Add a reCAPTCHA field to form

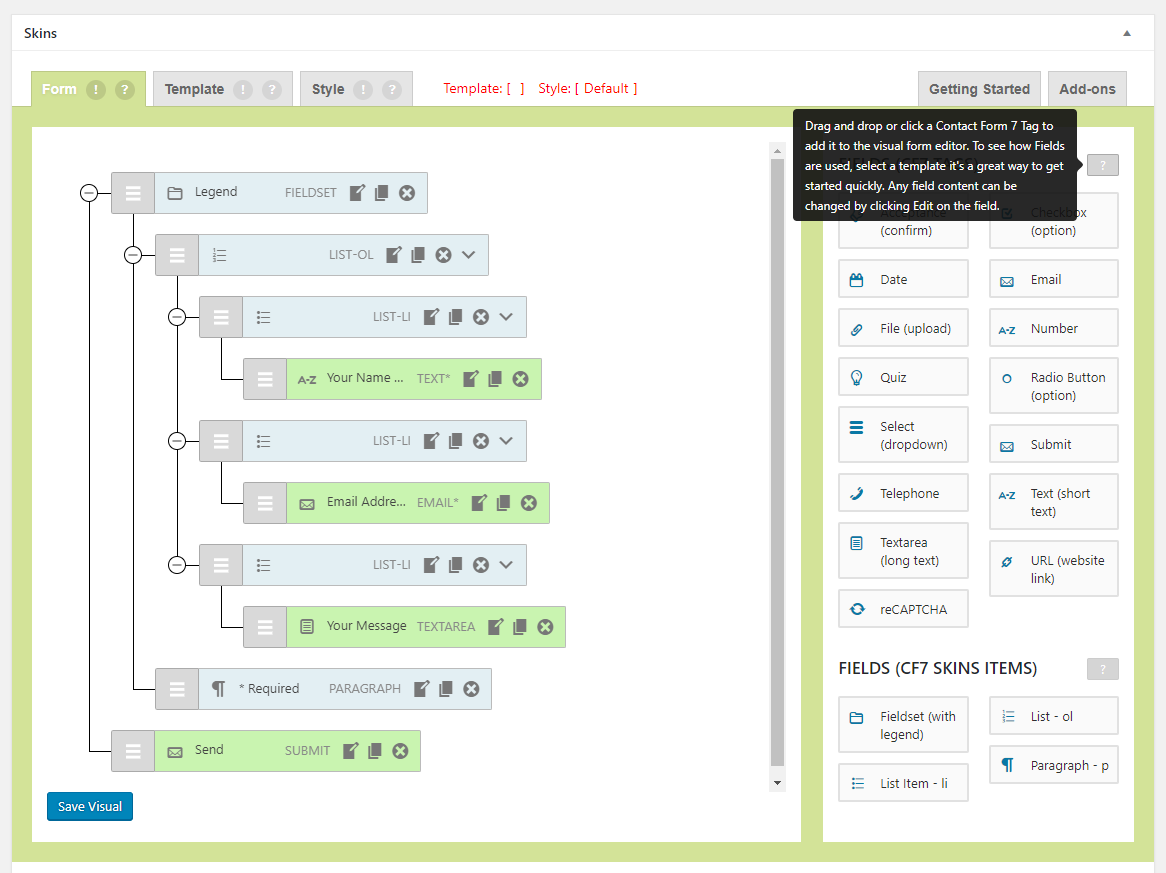coord(903,609)
